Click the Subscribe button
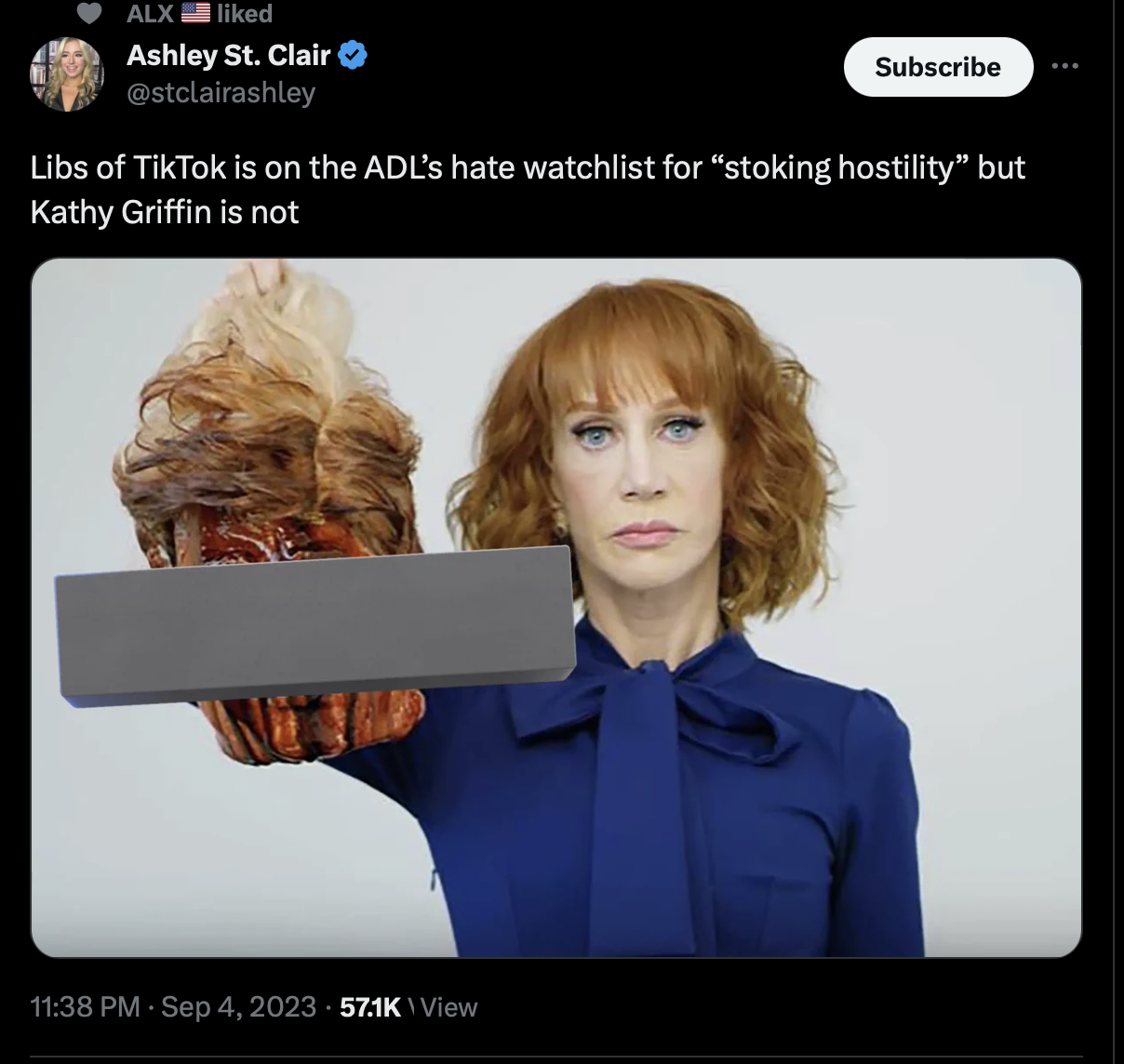This screenshot has width=1124, height=1064. tap(938, 67)
